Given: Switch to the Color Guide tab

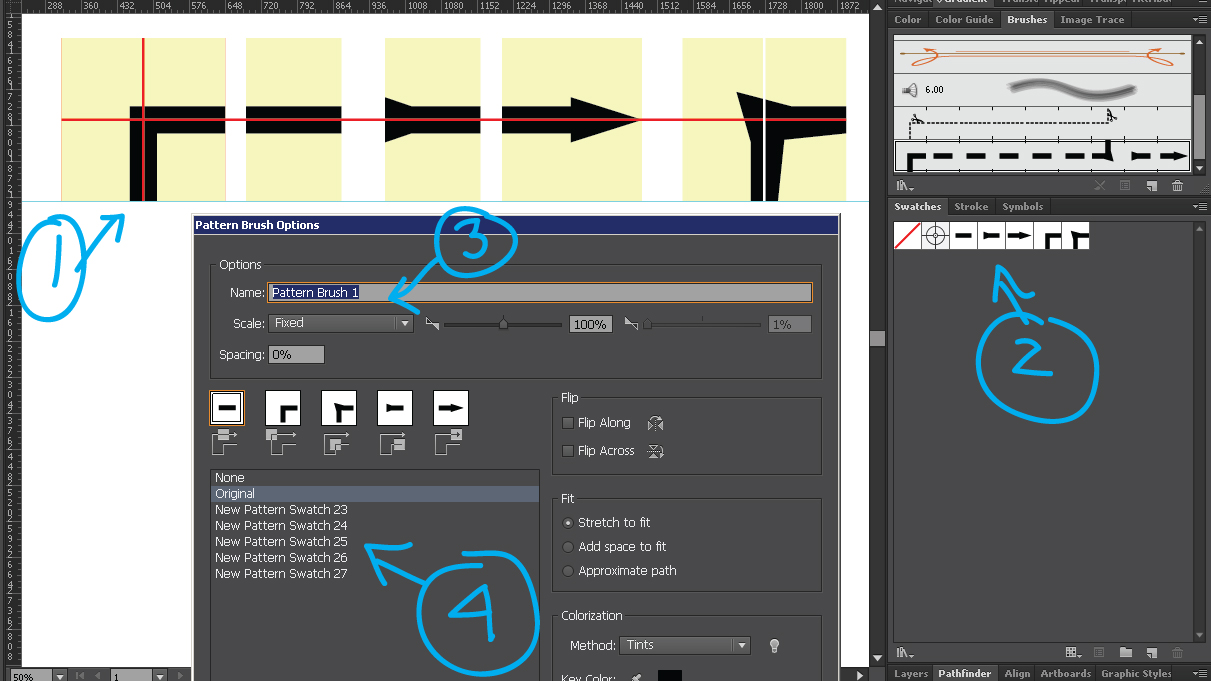Looking at the screenshot, I should pos(964,19).
